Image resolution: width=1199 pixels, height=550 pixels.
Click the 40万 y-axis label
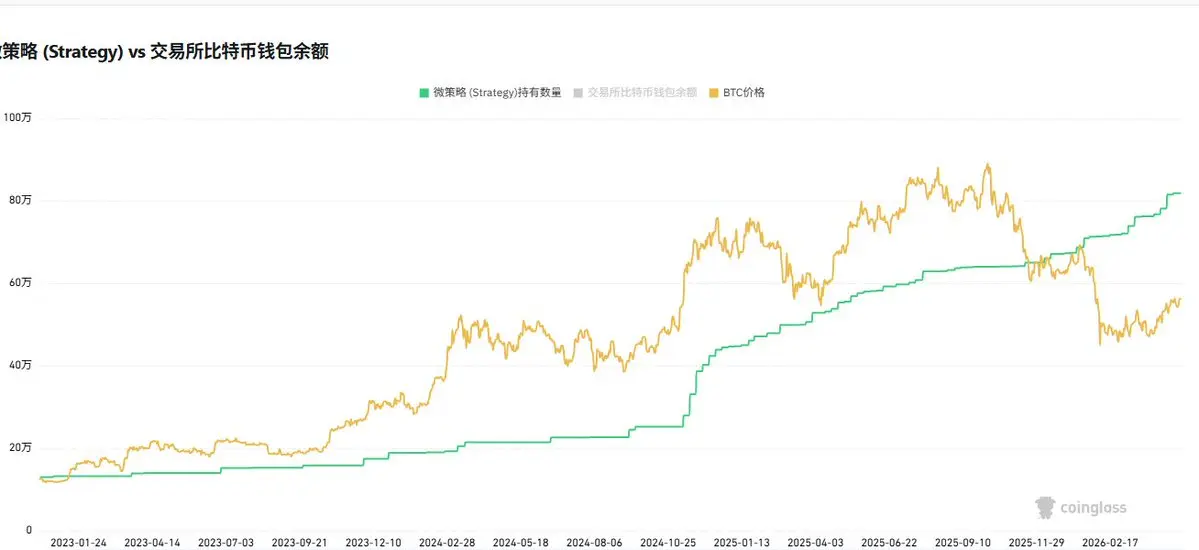tap(19, 366)
